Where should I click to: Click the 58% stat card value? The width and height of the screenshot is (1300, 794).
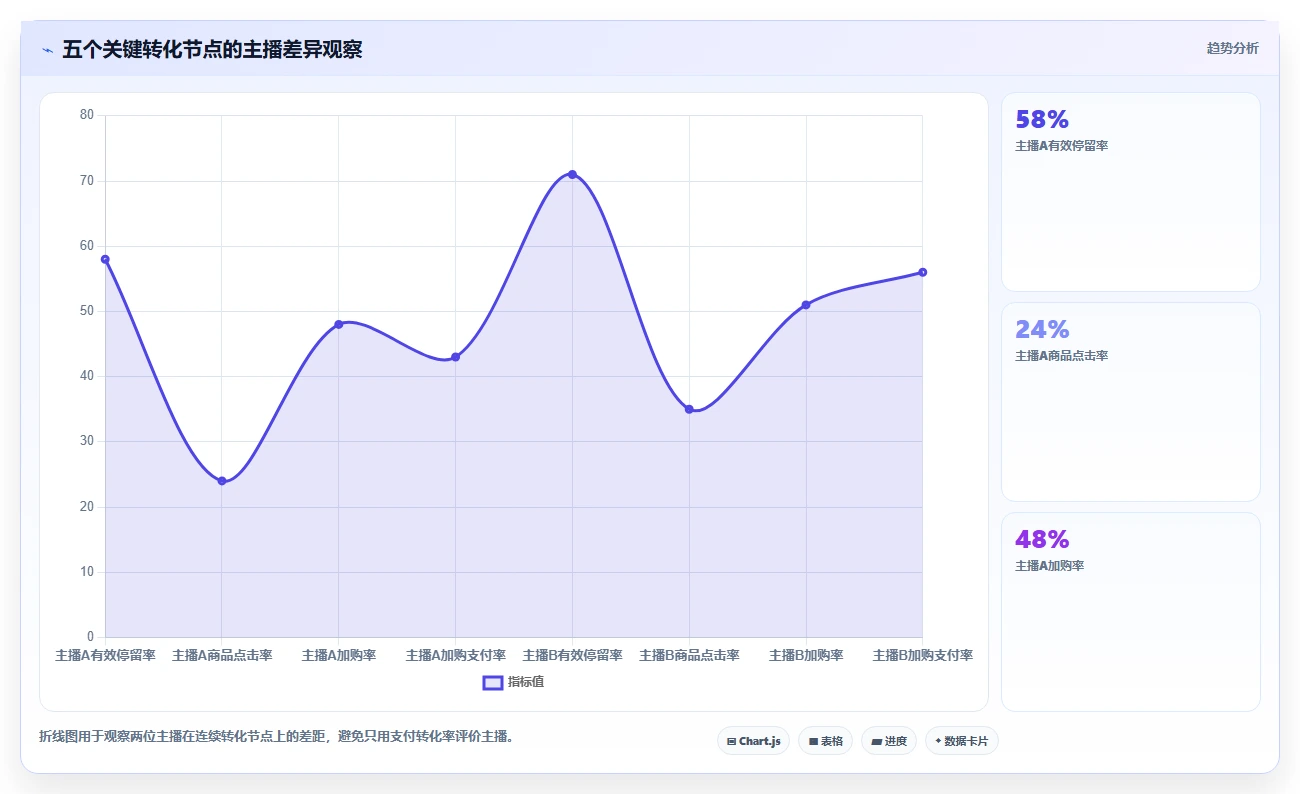(1042, 120)
